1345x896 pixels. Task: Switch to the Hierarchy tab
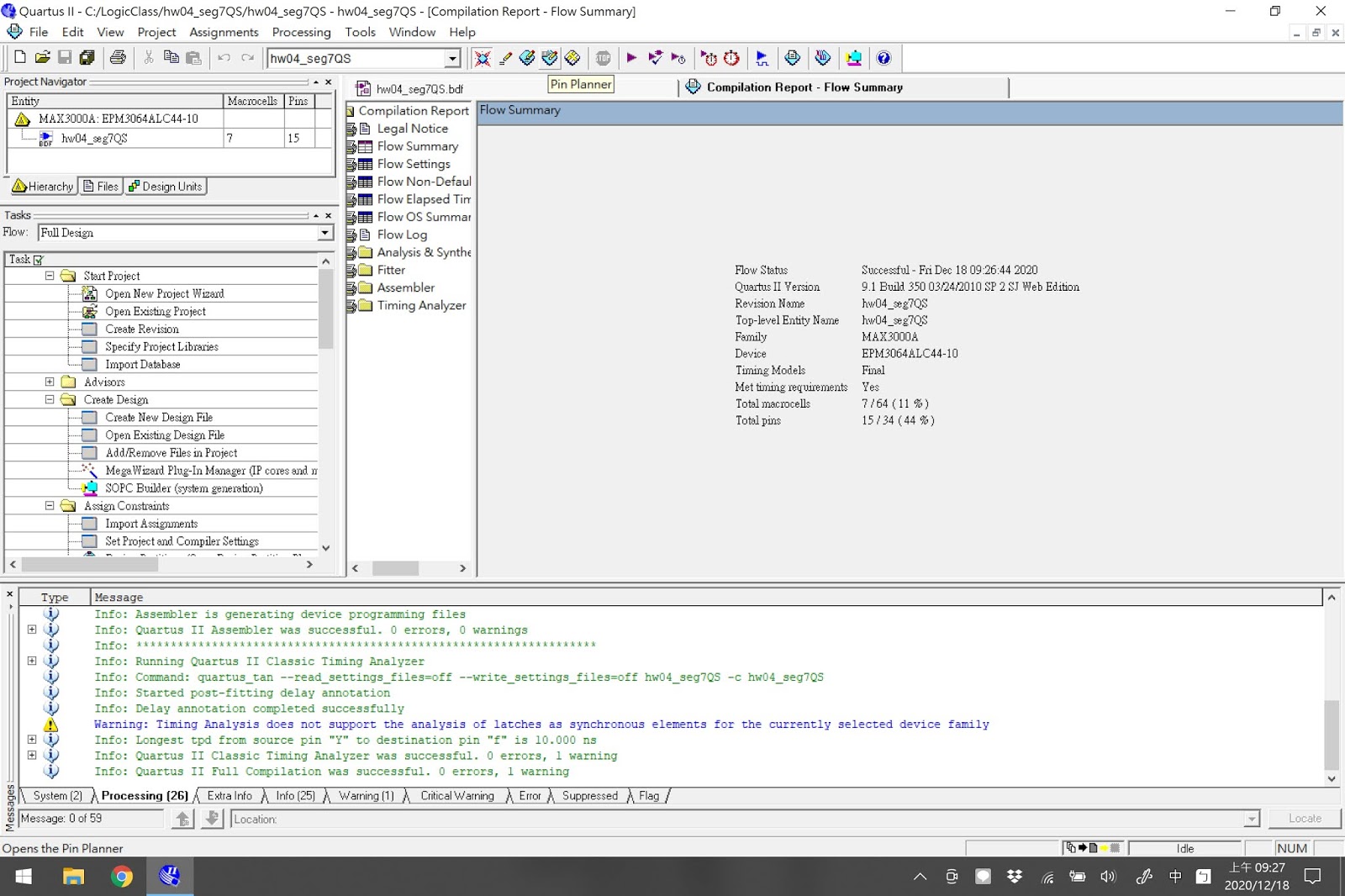[43, 187]
